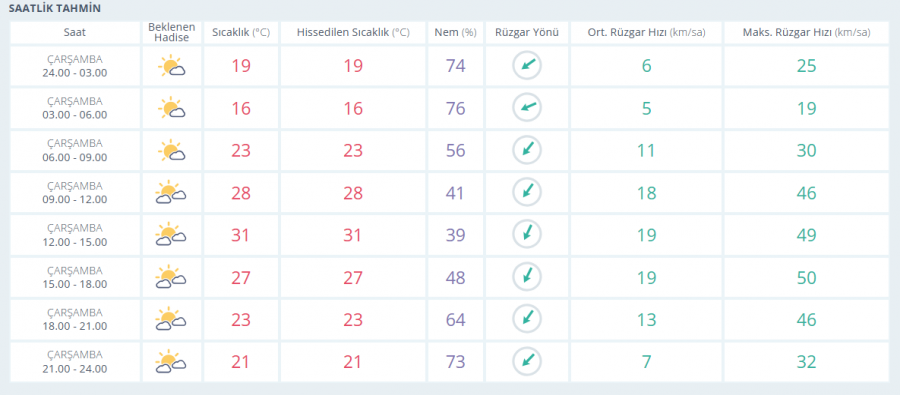Click temperature 19 in Sıcaklık column
900x395 pixels.
(241, 66)
